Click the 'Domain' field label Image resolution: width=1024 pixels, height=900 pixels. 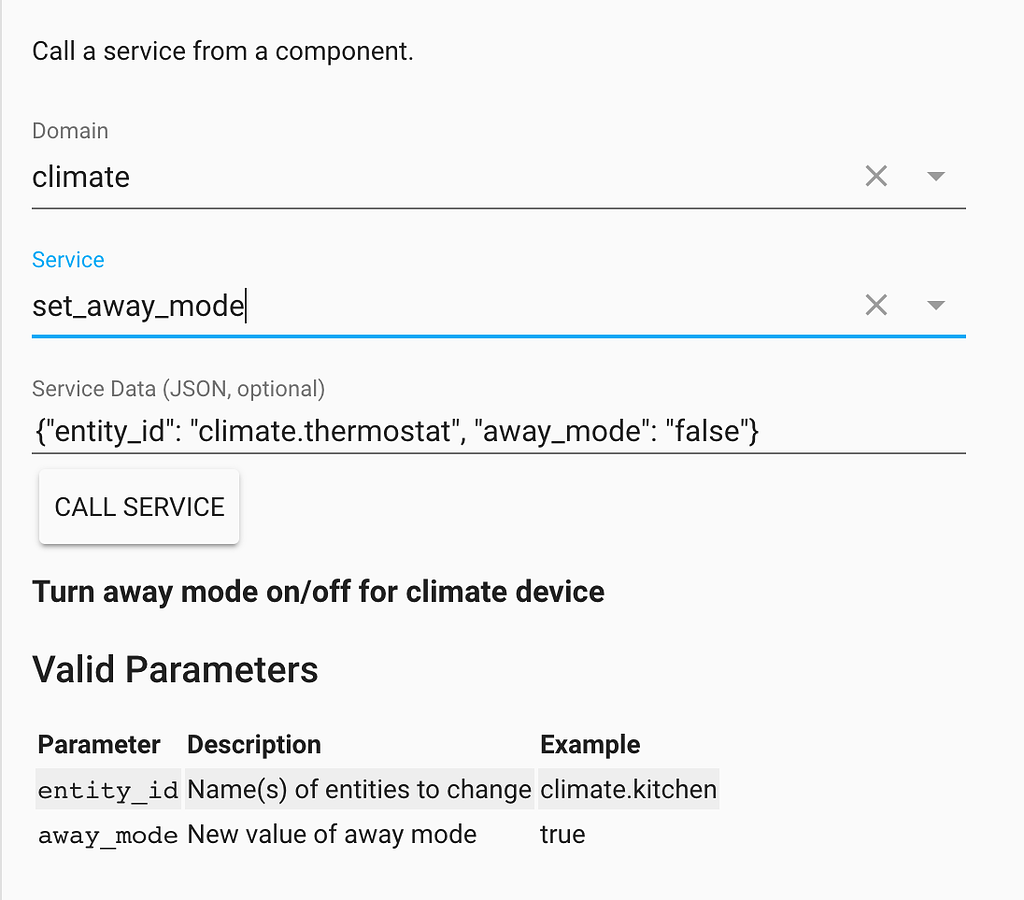[x=70, y=131]
